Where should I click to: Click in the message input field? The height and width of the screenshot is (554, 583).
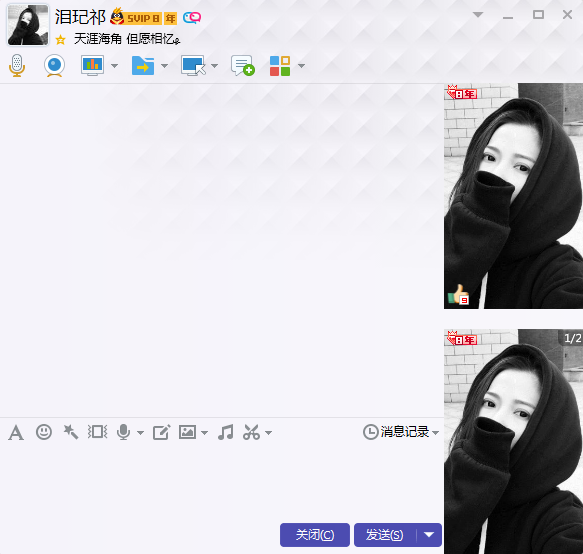tap(222, 481)
